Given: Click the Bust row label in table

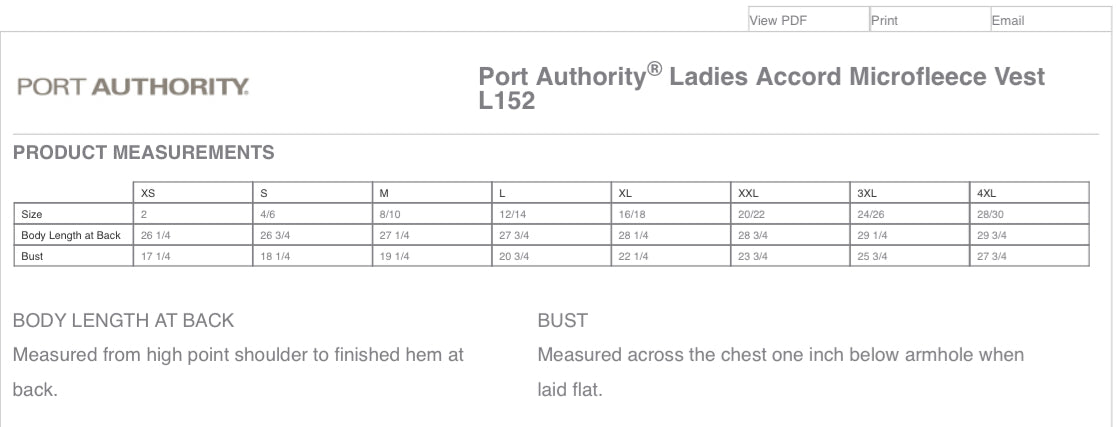Looking at the screenshot, I should point(33,256).
